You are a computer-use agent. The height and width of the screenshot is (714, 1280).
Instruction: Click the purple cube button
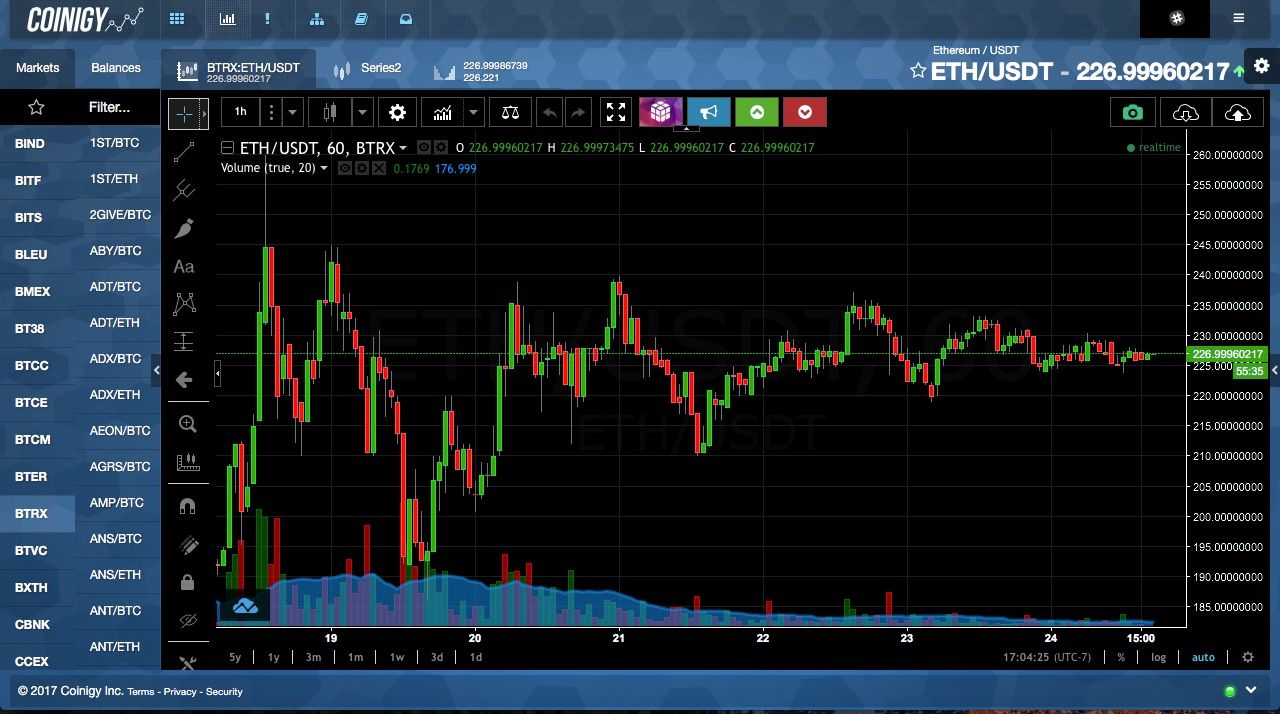(660, 112)
